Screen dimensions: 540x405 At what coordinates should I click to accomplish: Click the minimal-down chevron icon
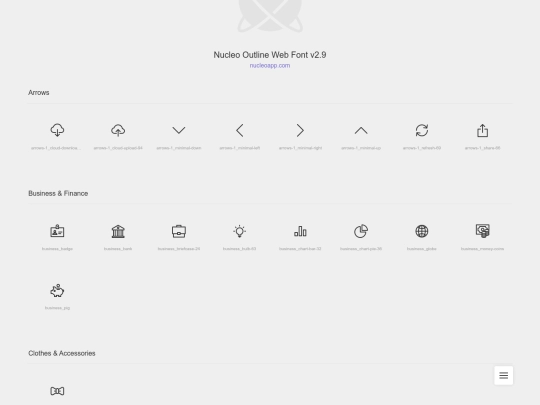click(x=179, y=130)
